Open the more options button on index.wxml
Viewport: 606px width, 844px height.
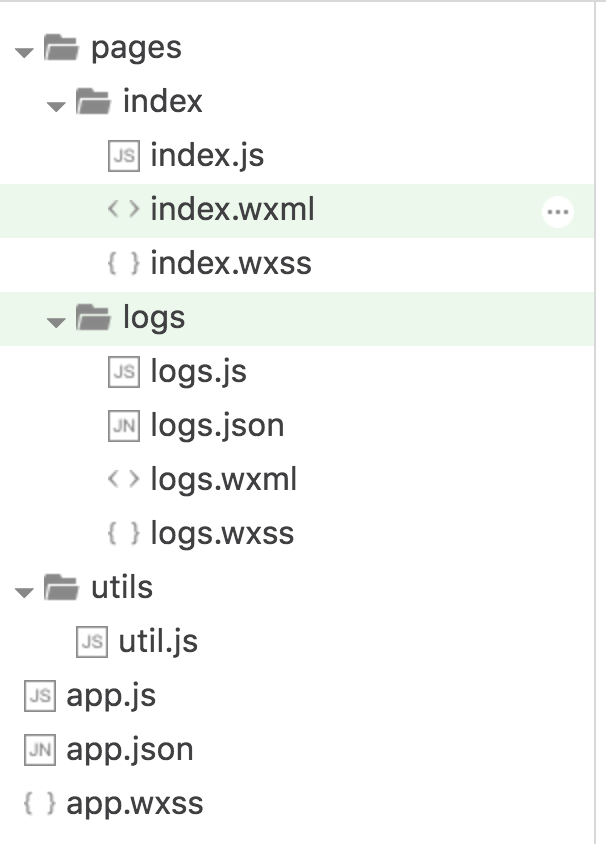click(557, 211)
